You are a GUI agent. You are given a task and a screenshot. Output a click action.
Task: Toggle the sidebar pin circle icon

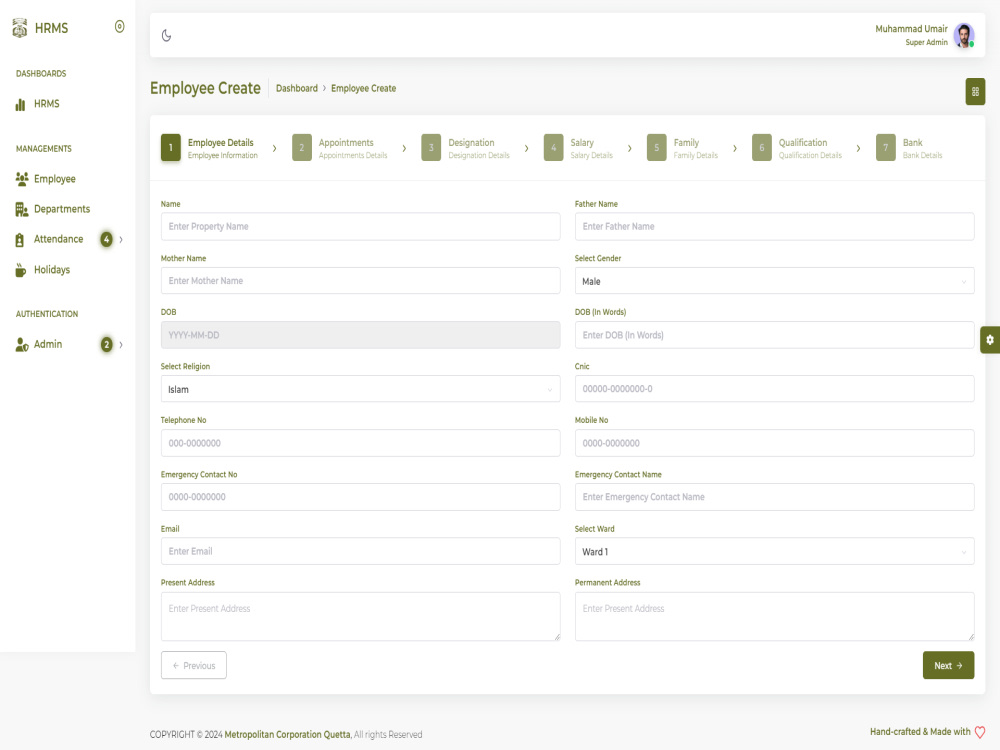click(119, 27)
